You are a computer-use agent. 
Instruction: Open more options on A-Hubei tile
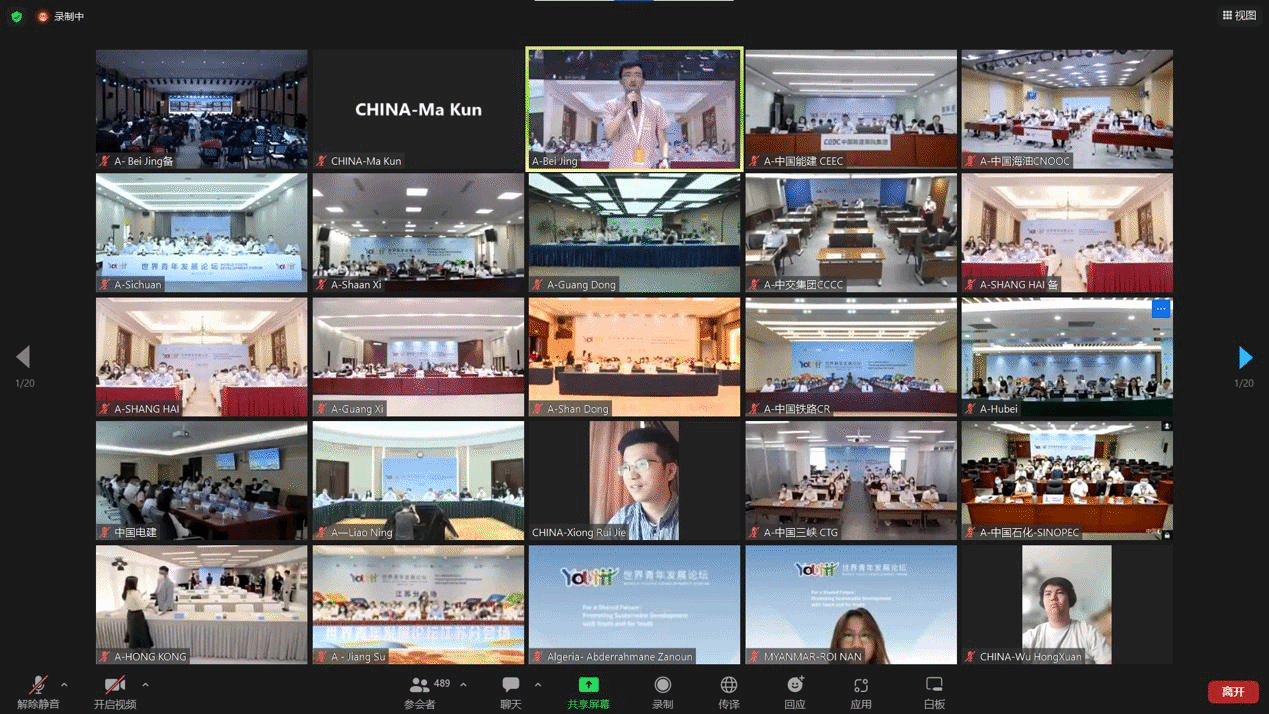coord(1160,309)
